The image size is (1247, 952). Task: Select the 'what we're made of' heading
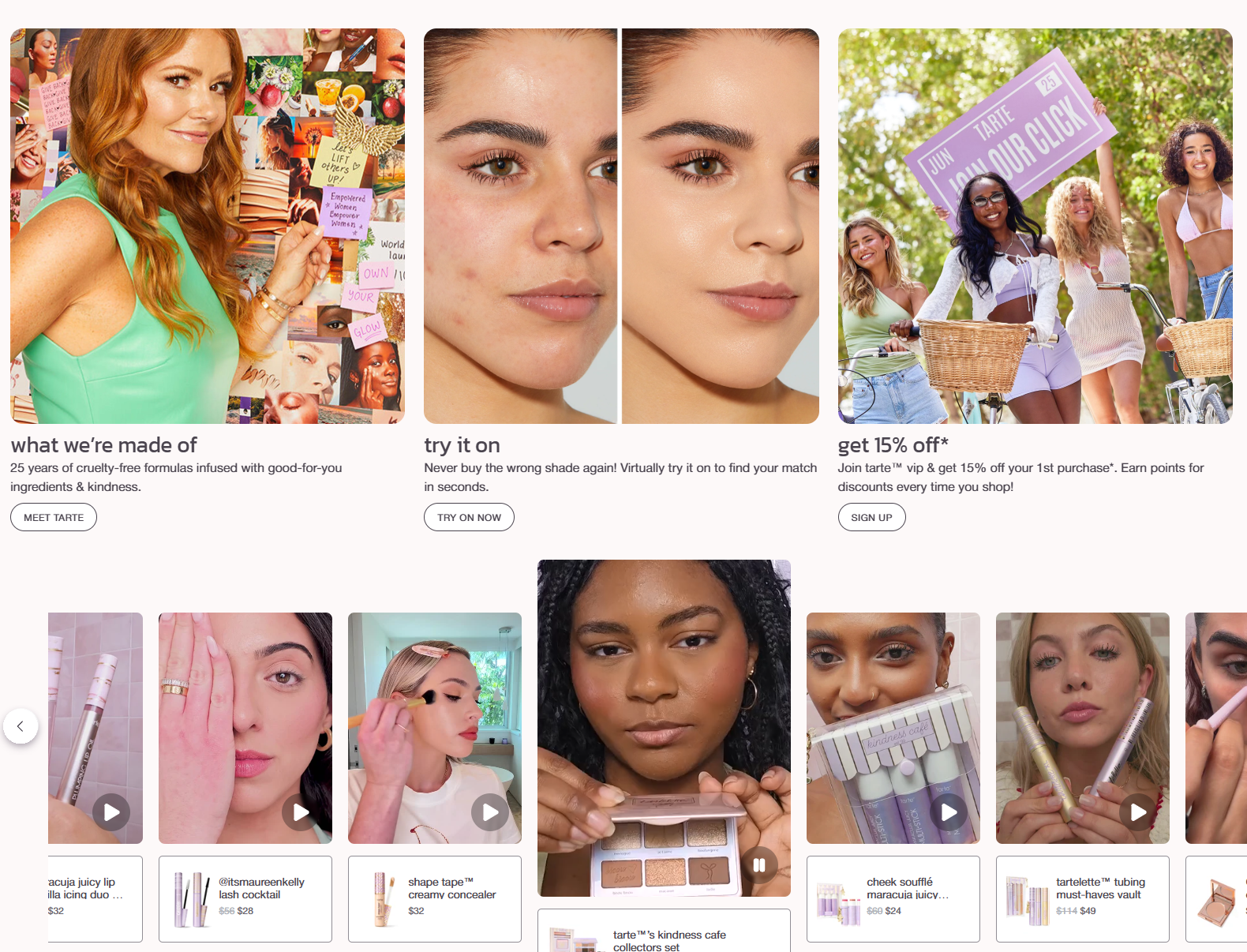click(104, 445)
